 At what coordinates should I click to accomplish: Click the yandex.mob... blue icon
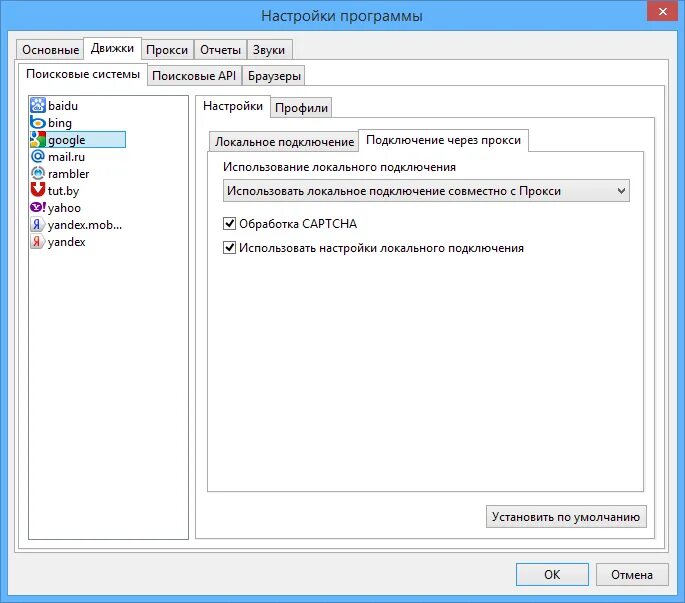tap(38, 224)
